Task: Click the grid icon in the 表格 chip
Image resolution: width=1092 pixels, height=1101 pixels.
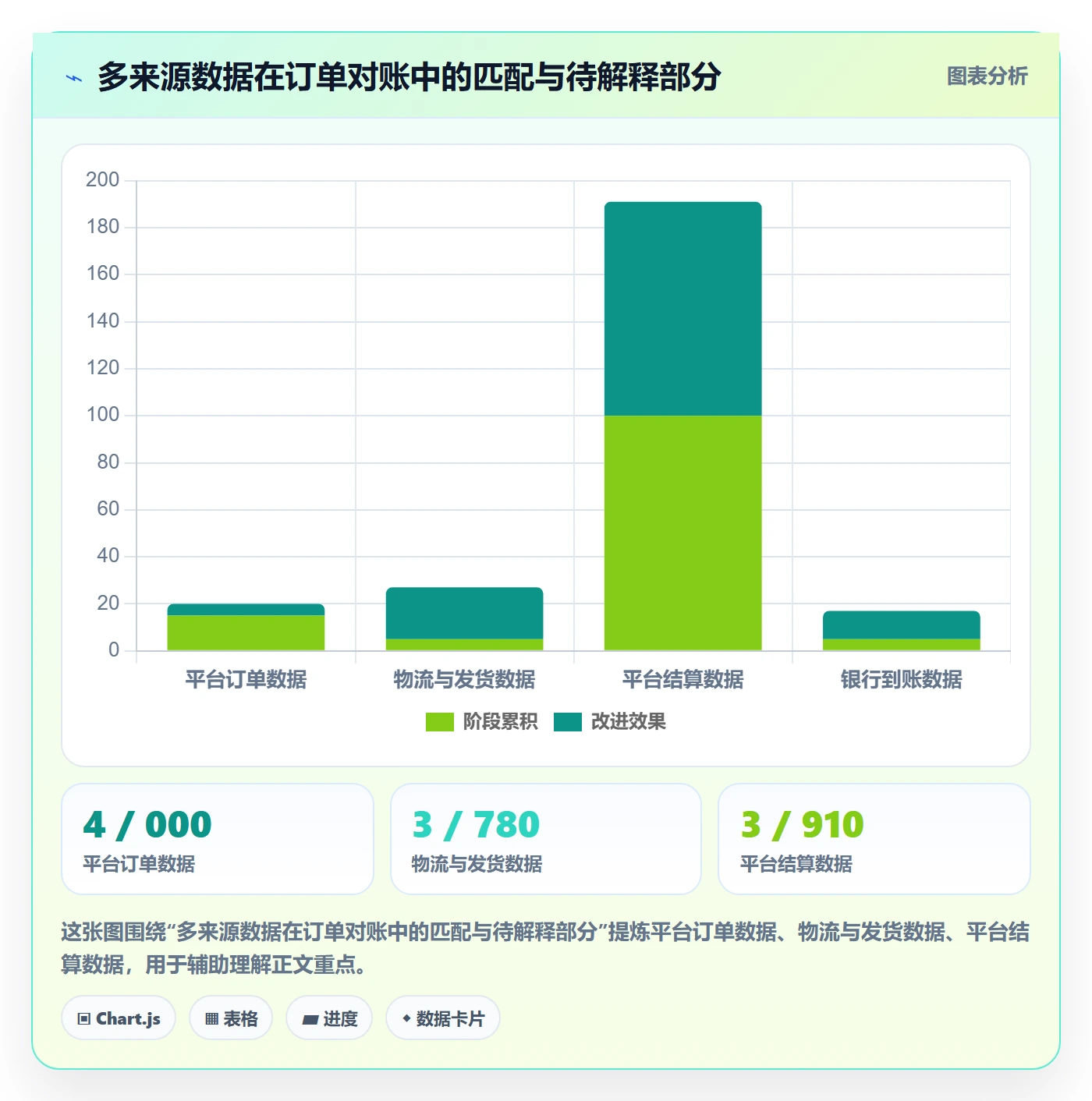Action: click(211, 1019)
